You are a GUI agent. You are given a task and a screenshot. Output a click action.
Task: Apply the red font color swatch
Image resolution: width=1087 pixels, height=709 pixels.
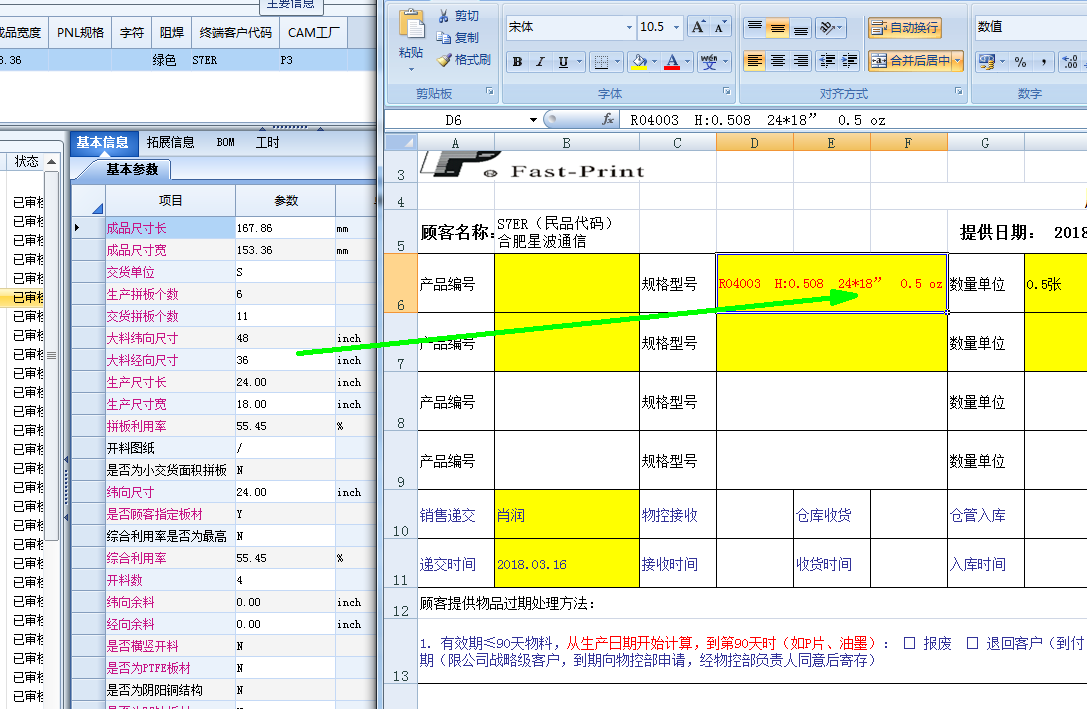[x=672, y=62]
